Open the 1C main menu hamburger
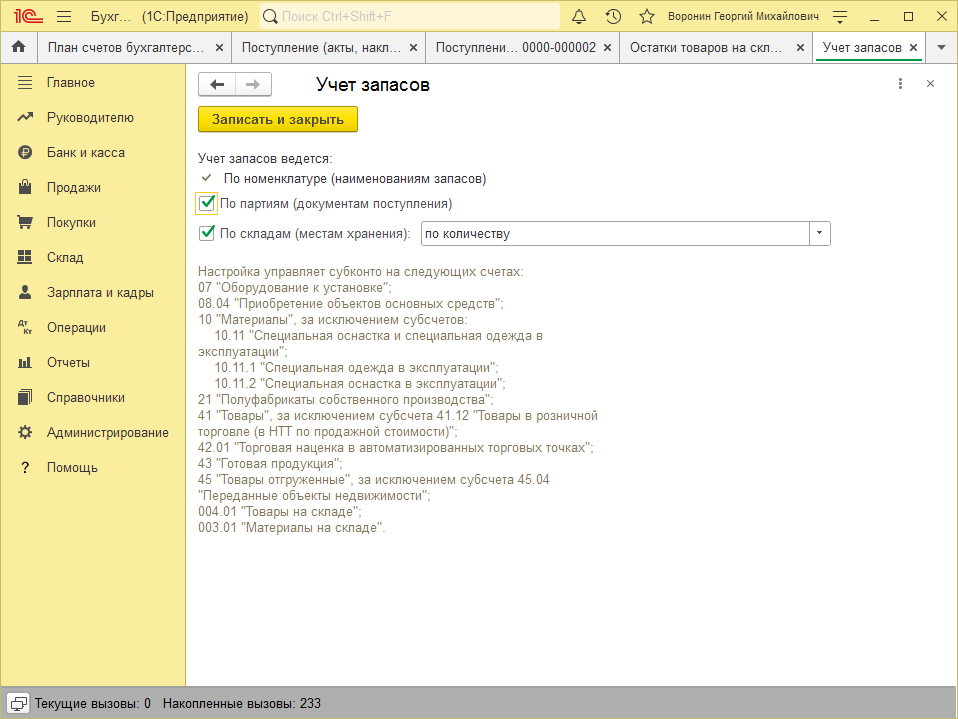This screenshot has width=958, height=719. coord(64,16)
